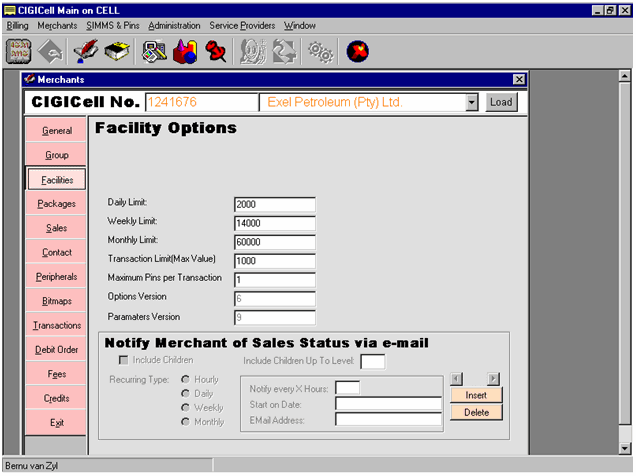Viewport: 636px width, 476px height.
Task: Open the Billing menu
Action: click(17, 26)
